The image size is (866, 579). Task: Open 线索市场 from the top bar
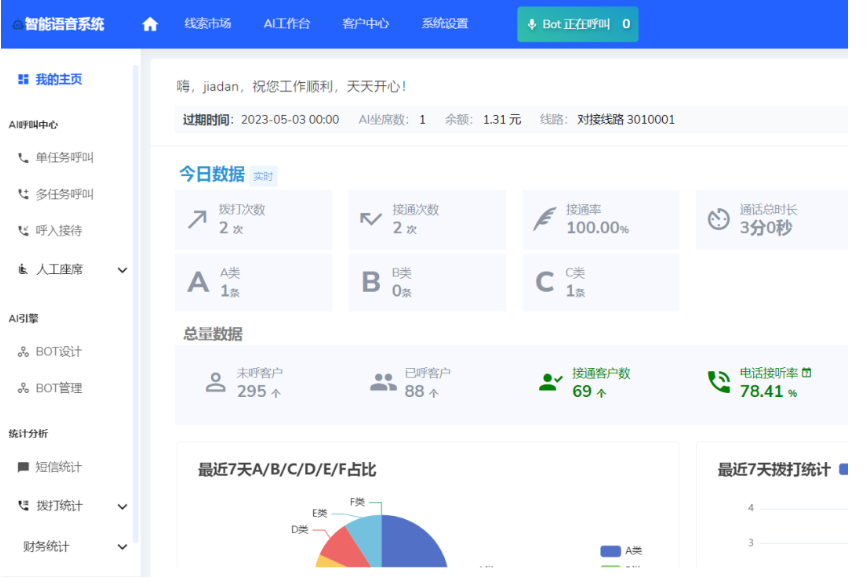(x=208, y=23)
